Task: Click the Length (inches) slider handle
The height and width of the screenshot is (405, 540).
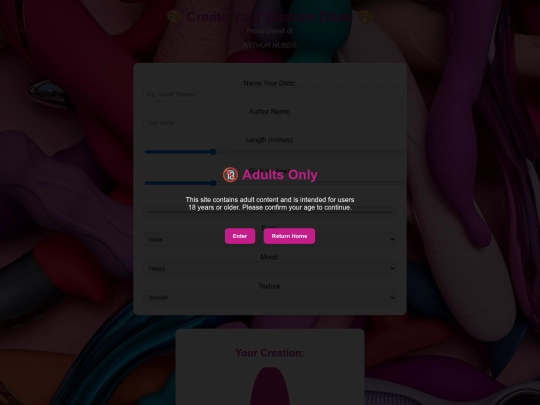Action: pos(213,152)
